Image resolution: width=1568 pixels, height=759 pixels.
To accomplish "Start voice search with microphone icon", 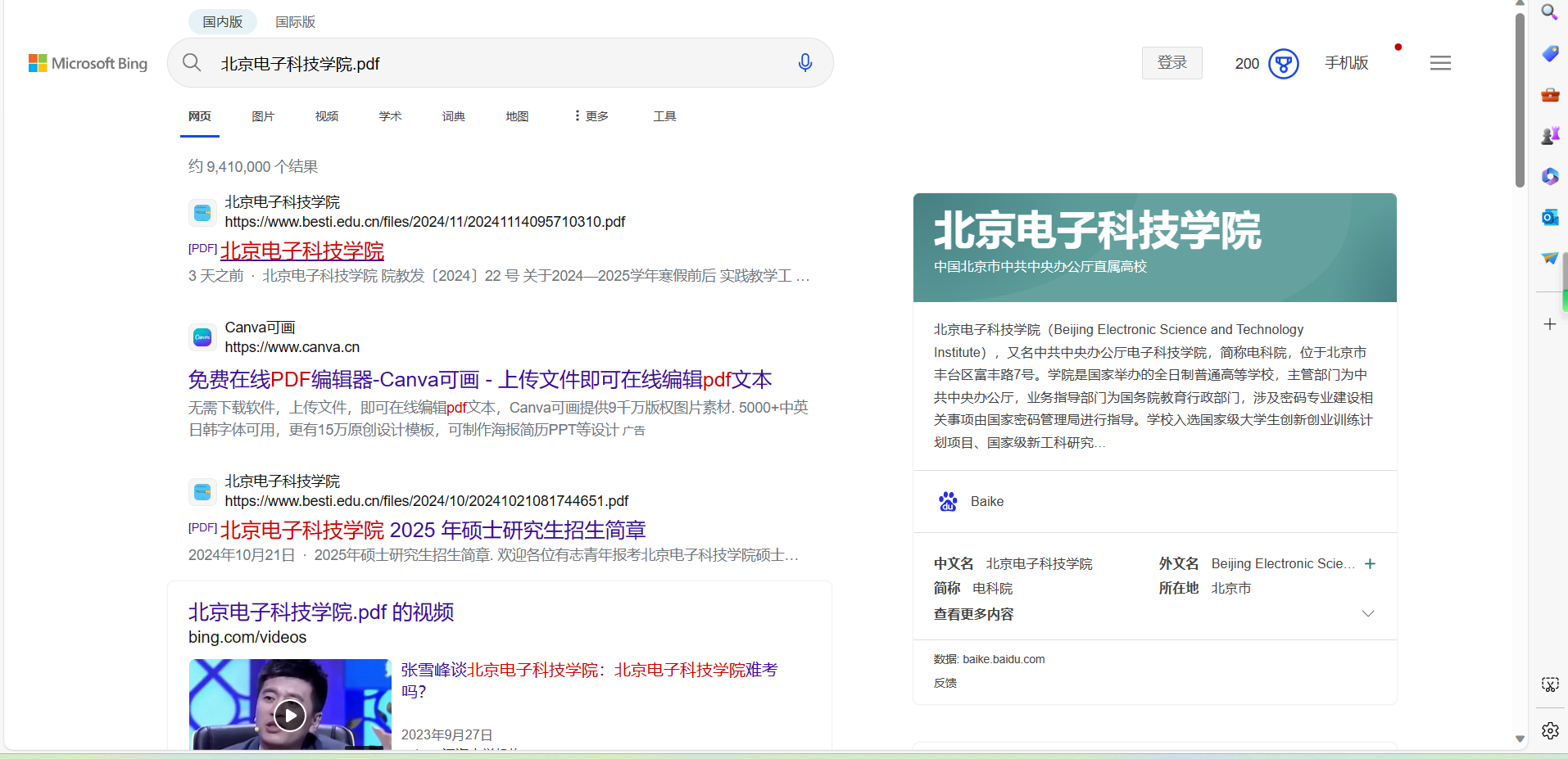I will (x=805, y=62).
